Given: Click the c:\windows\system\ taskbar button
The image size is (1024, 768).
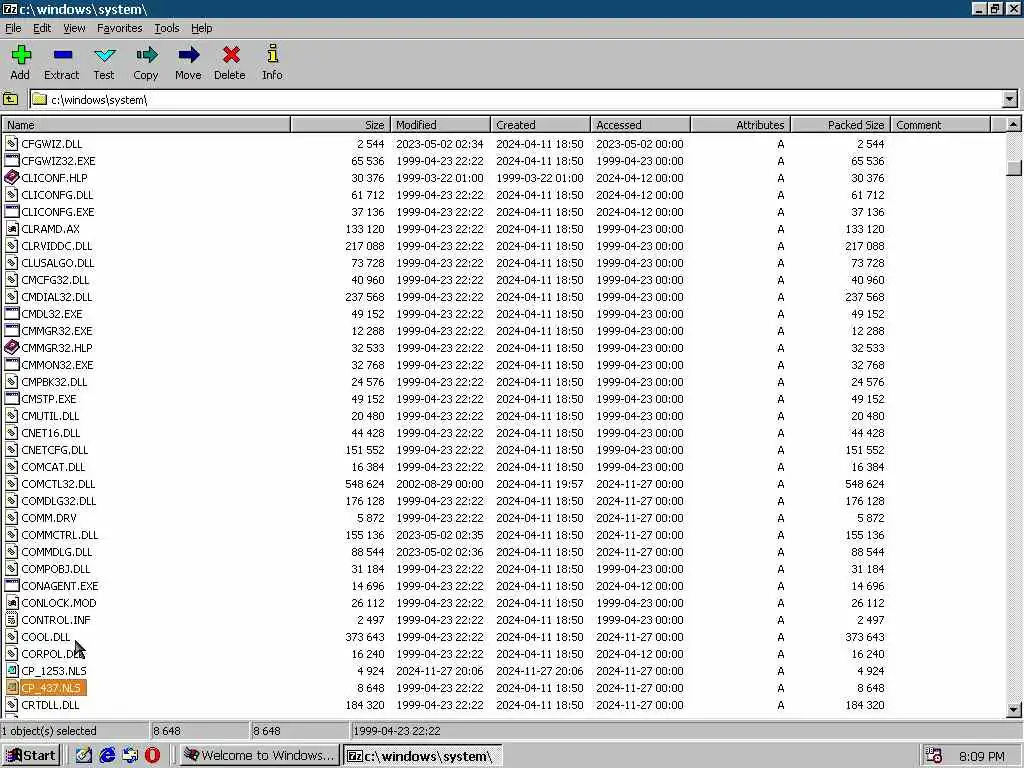Looking at the screenshot, I should [x=423, y=756].
